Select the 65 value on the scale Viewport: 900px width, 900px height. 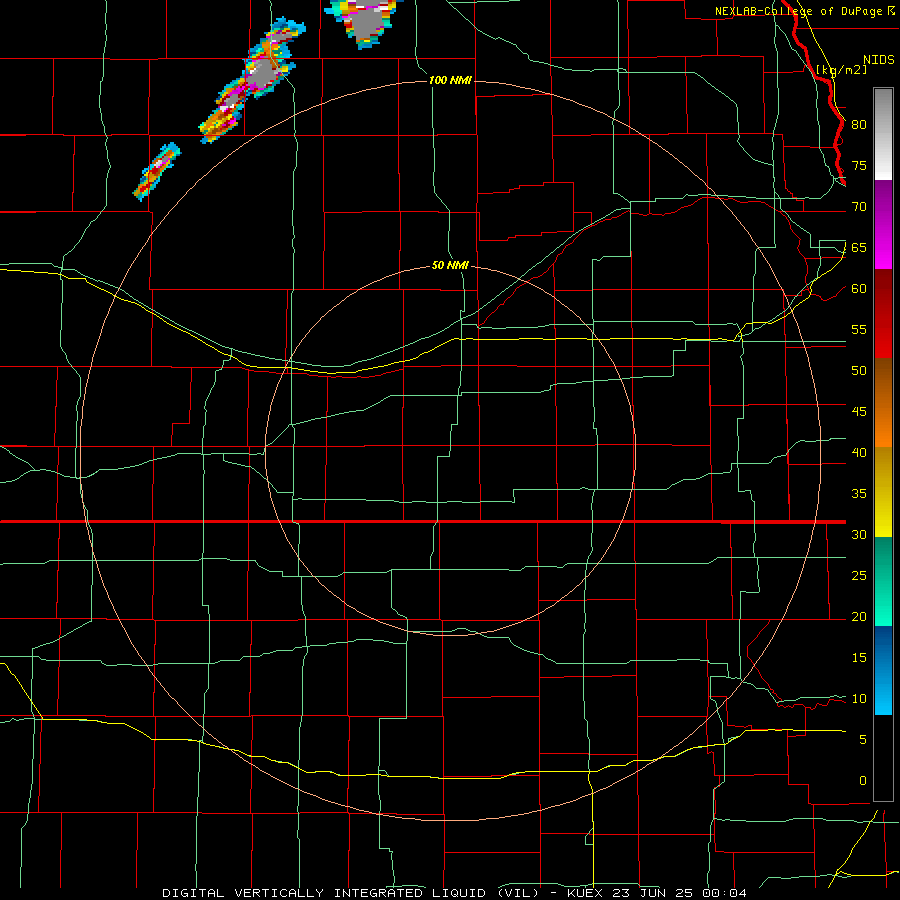pos(859,248)
